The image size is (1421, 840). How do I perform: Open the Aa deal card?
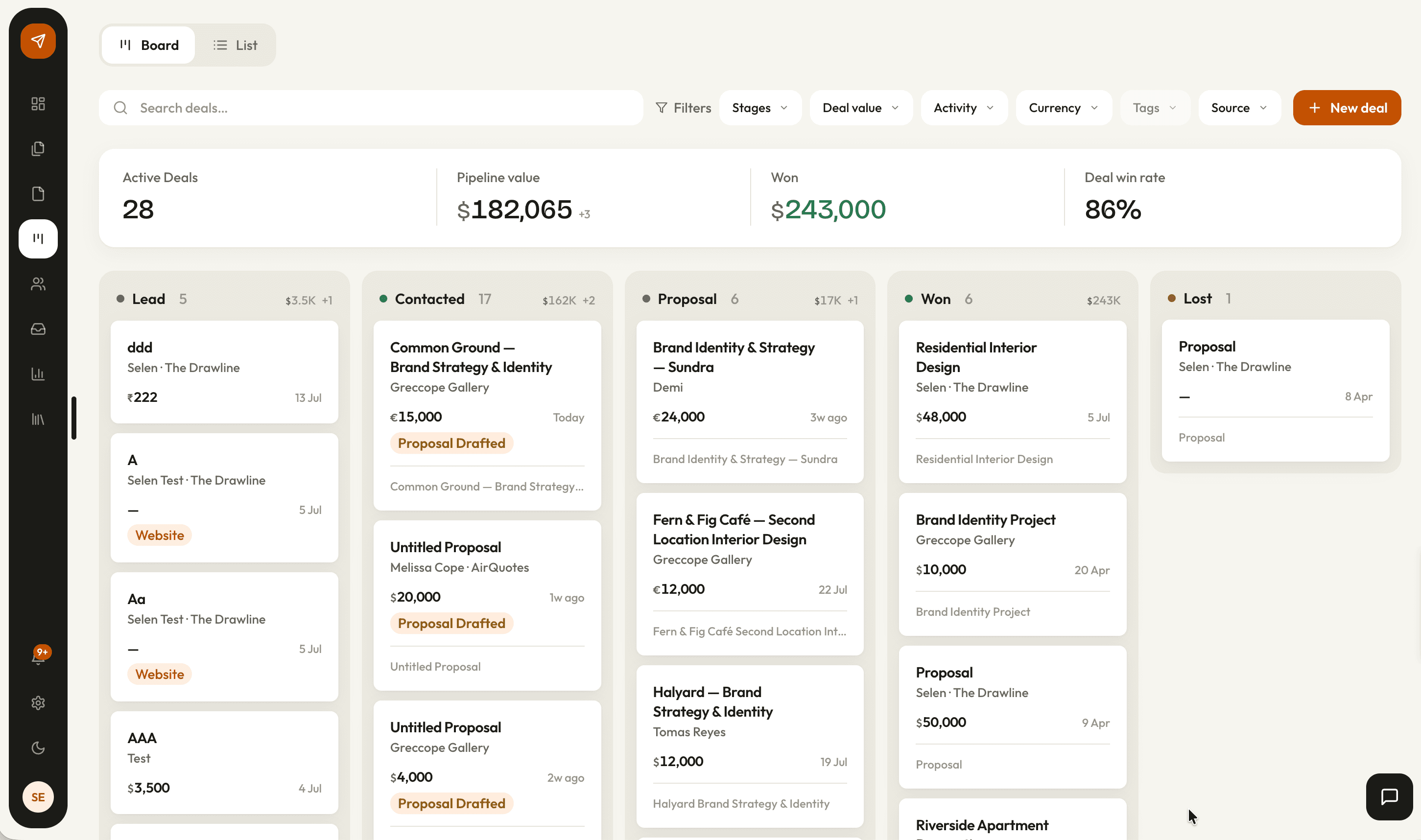(x=224, y=637)
